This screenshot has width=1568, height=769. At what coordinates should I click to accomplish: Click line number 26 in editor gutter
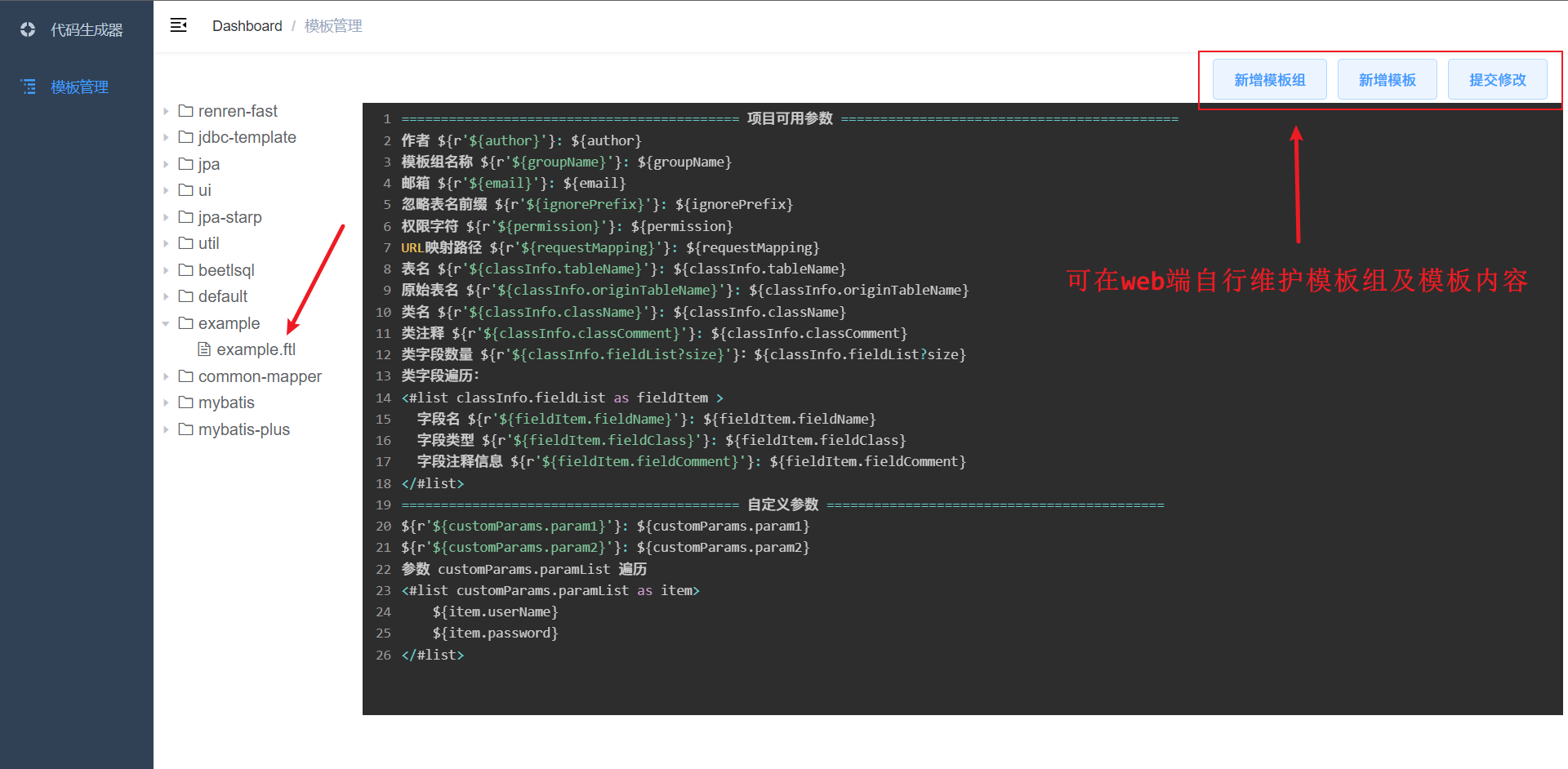383,655
